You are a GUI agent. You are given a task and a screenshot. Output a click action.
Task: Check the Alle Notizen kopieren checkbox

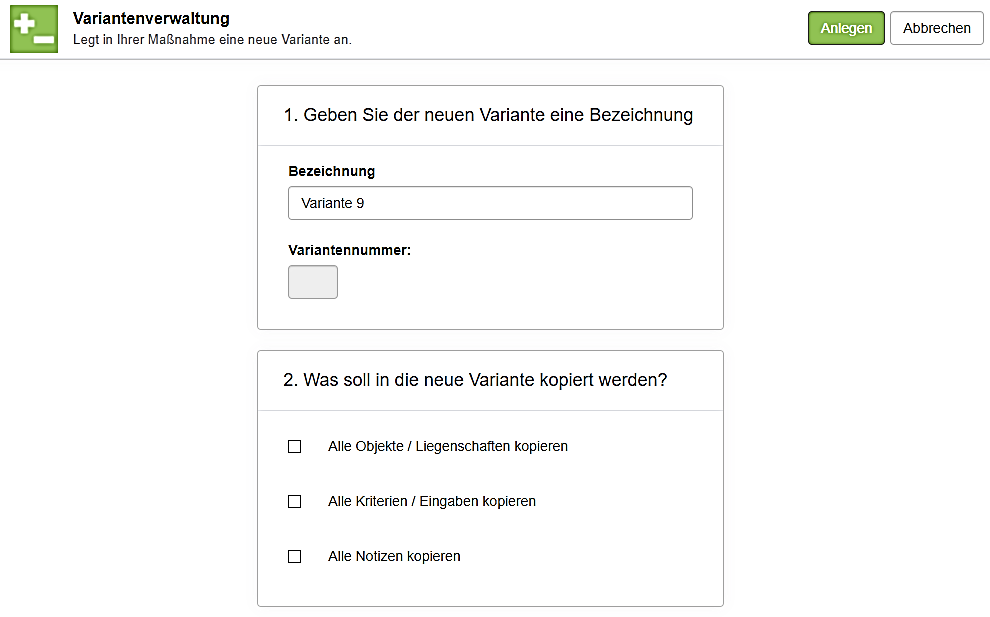point(295,557)
